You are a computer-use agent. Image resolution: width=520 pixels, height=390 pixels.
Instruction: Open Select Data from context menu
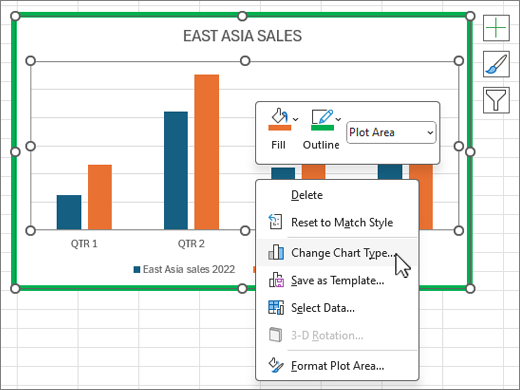[337, 308]
